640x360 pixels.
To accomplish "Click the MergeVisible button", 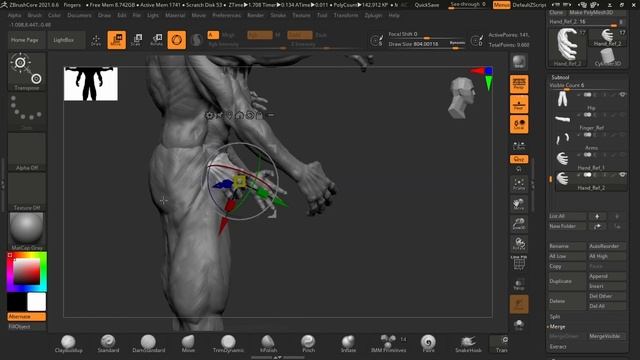I will 607,336.
